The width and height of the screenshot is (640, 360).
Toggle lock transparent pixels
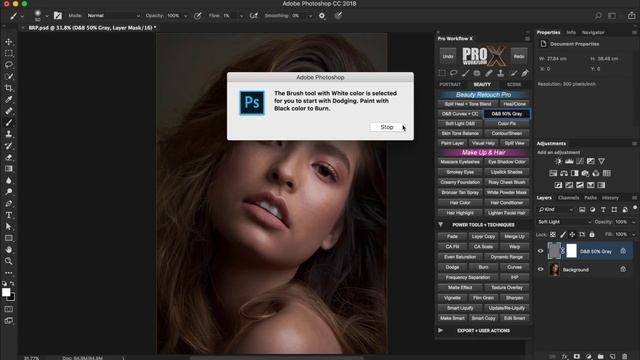553,234
